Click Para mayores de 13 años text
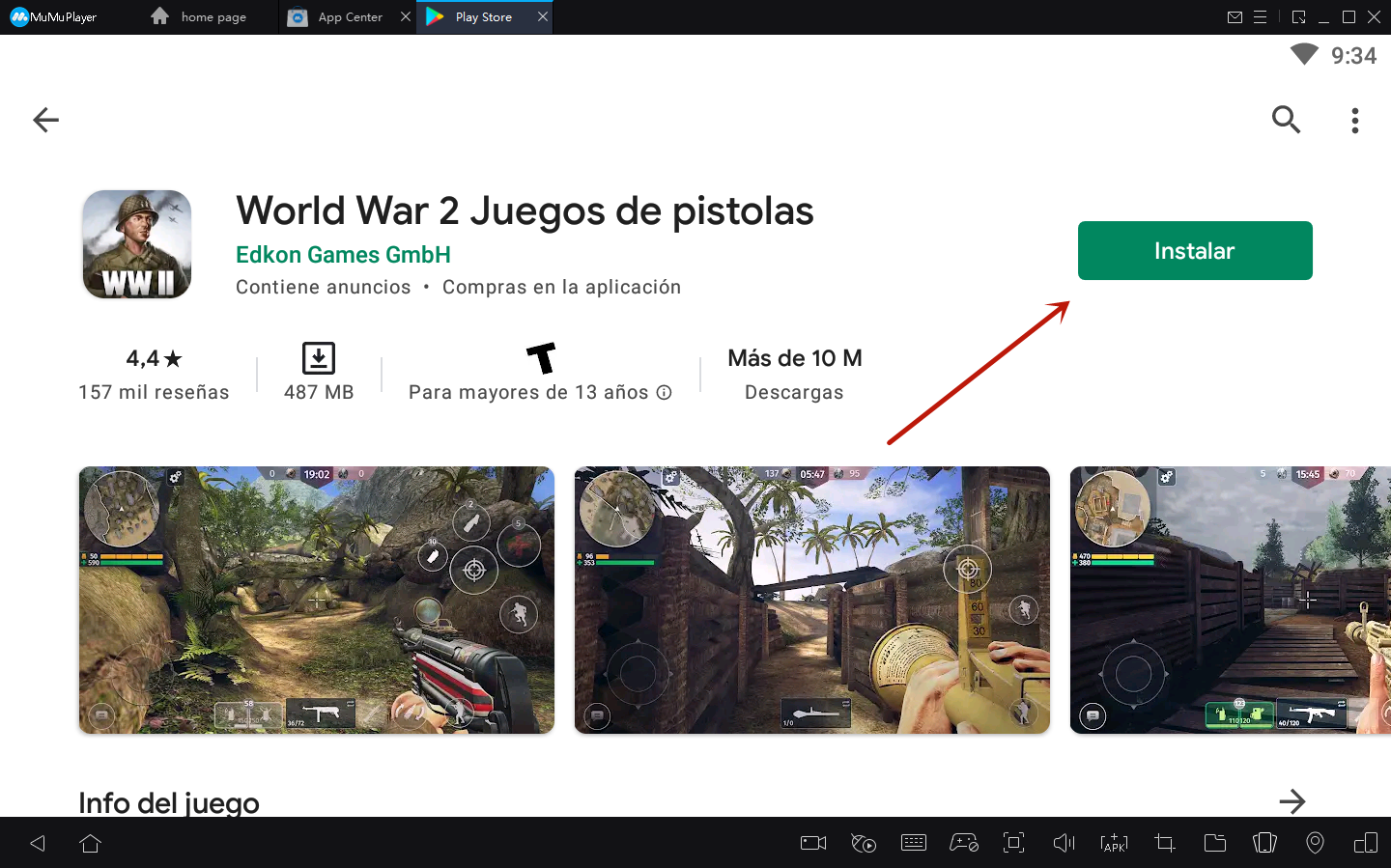 (528, 392)
